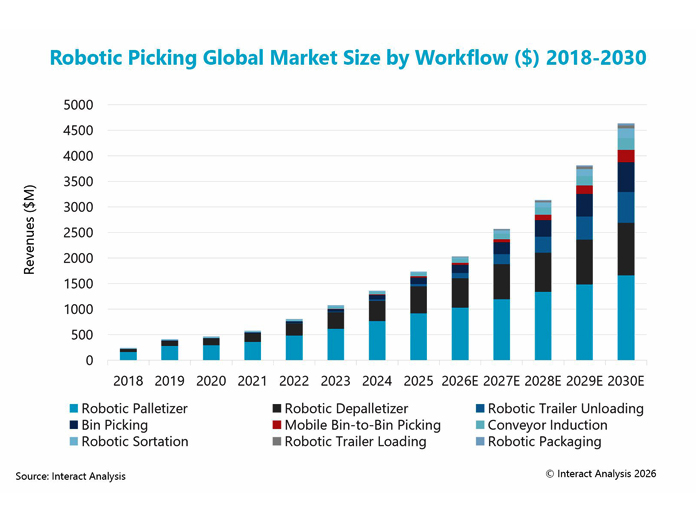Select the 'Robotic Depalletizer' legend label
The image size is (696, 522).
coord(346,408)
